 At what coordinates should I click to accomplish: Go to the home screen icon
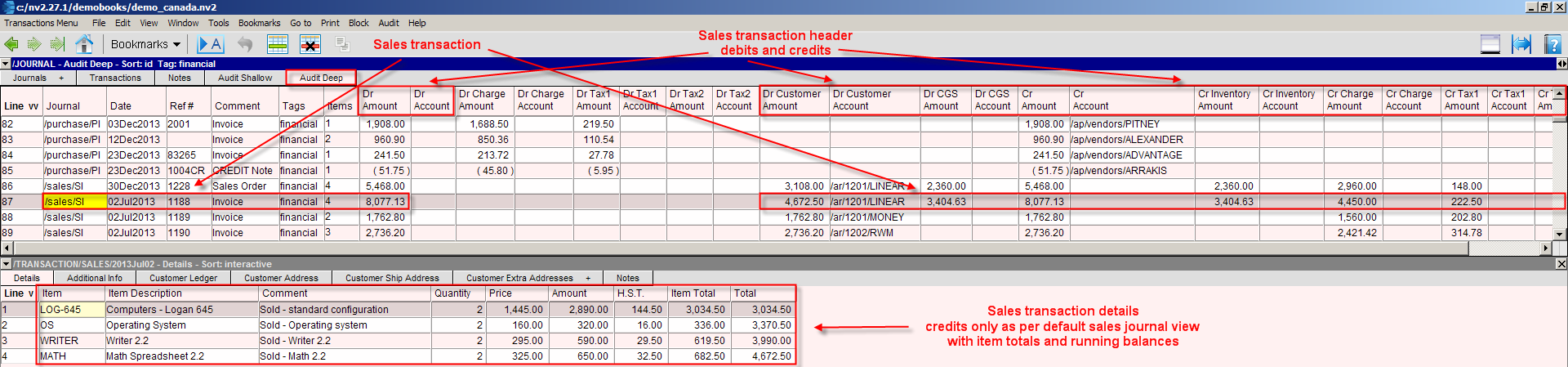point(84,44)
